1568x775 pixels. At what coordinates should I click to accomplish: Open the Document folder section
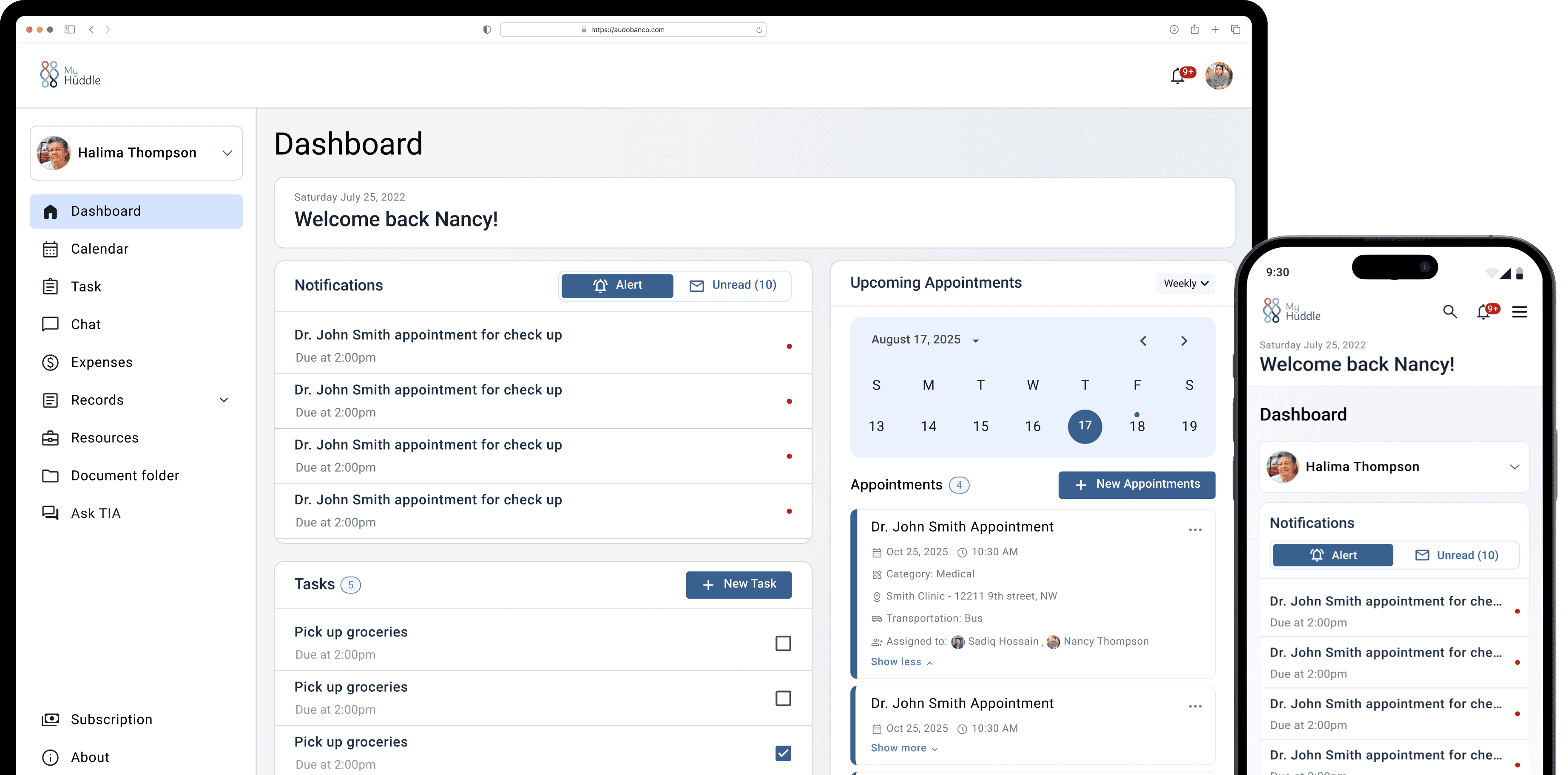[125, 476]
